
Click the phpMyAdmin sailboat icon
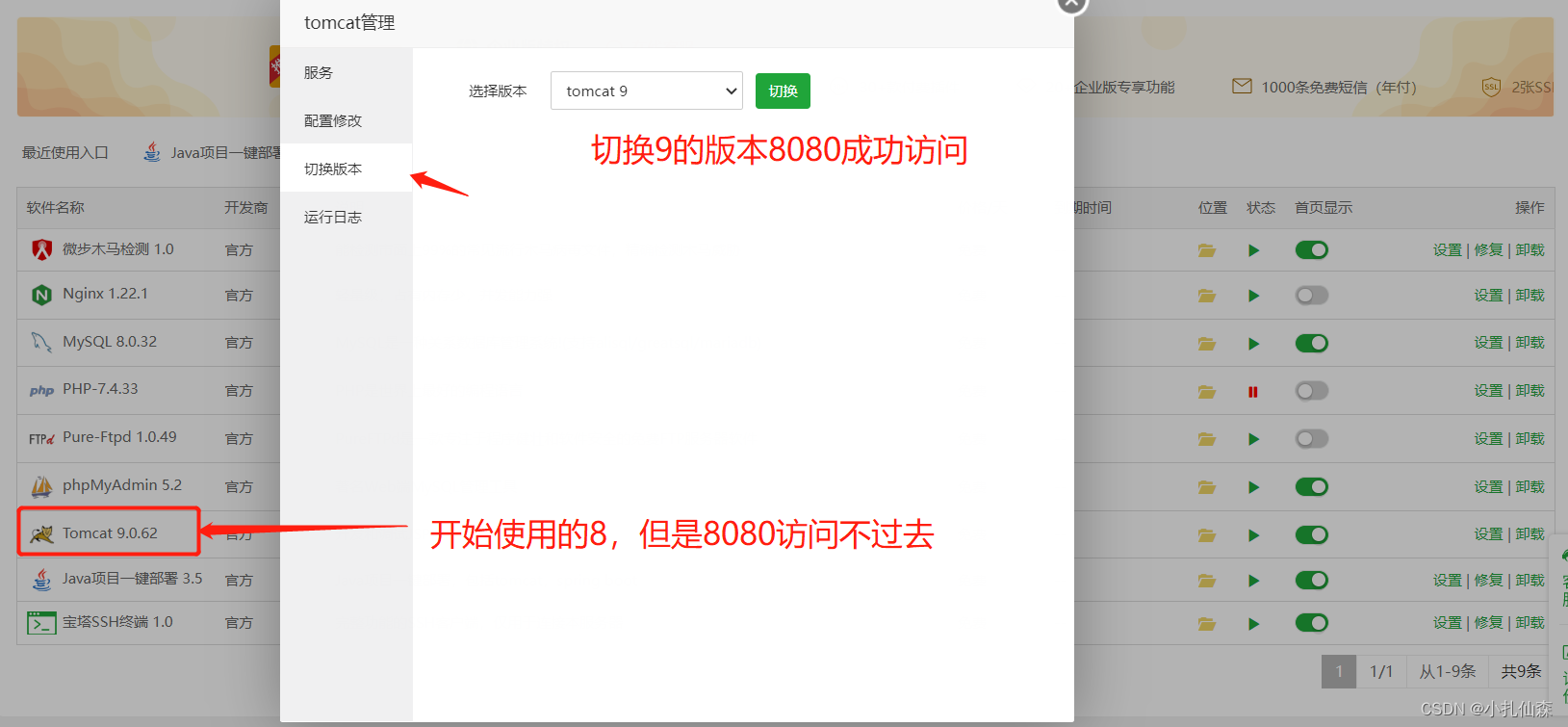41,486
